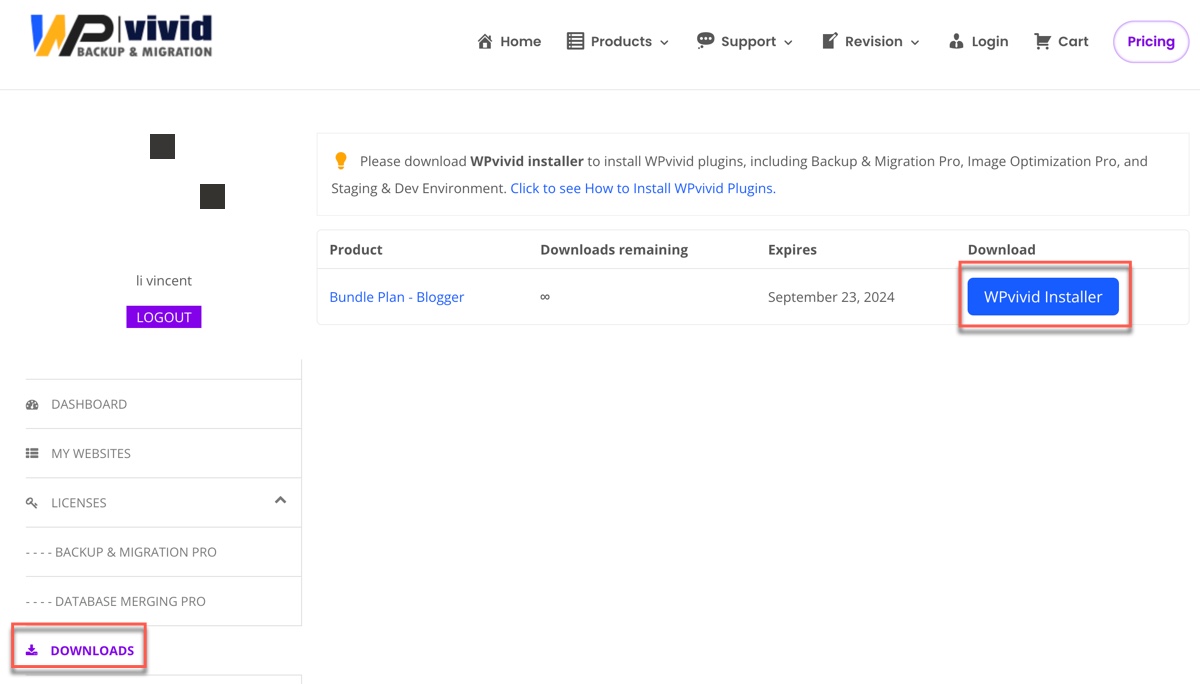Screen dimensions: 1200x684
Task: Open the Cart page
Action: click(x=1061, y=41)
